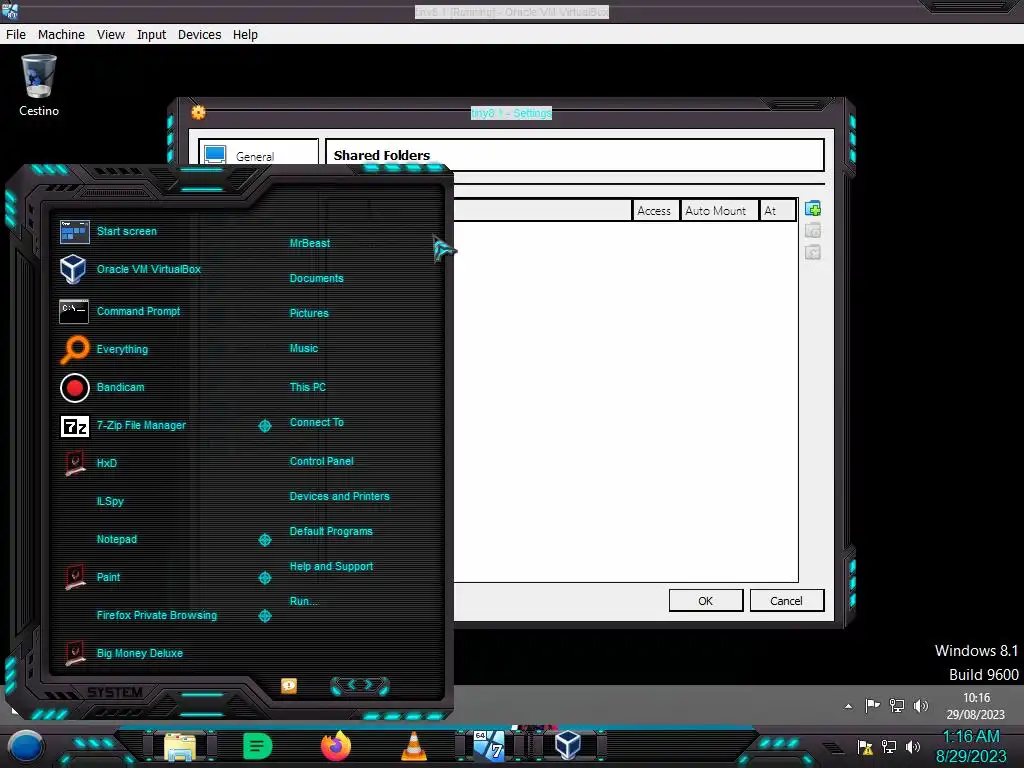Click host volume speaker icon
Viewport: 1024px width, 768px height.
coord(913,746)
